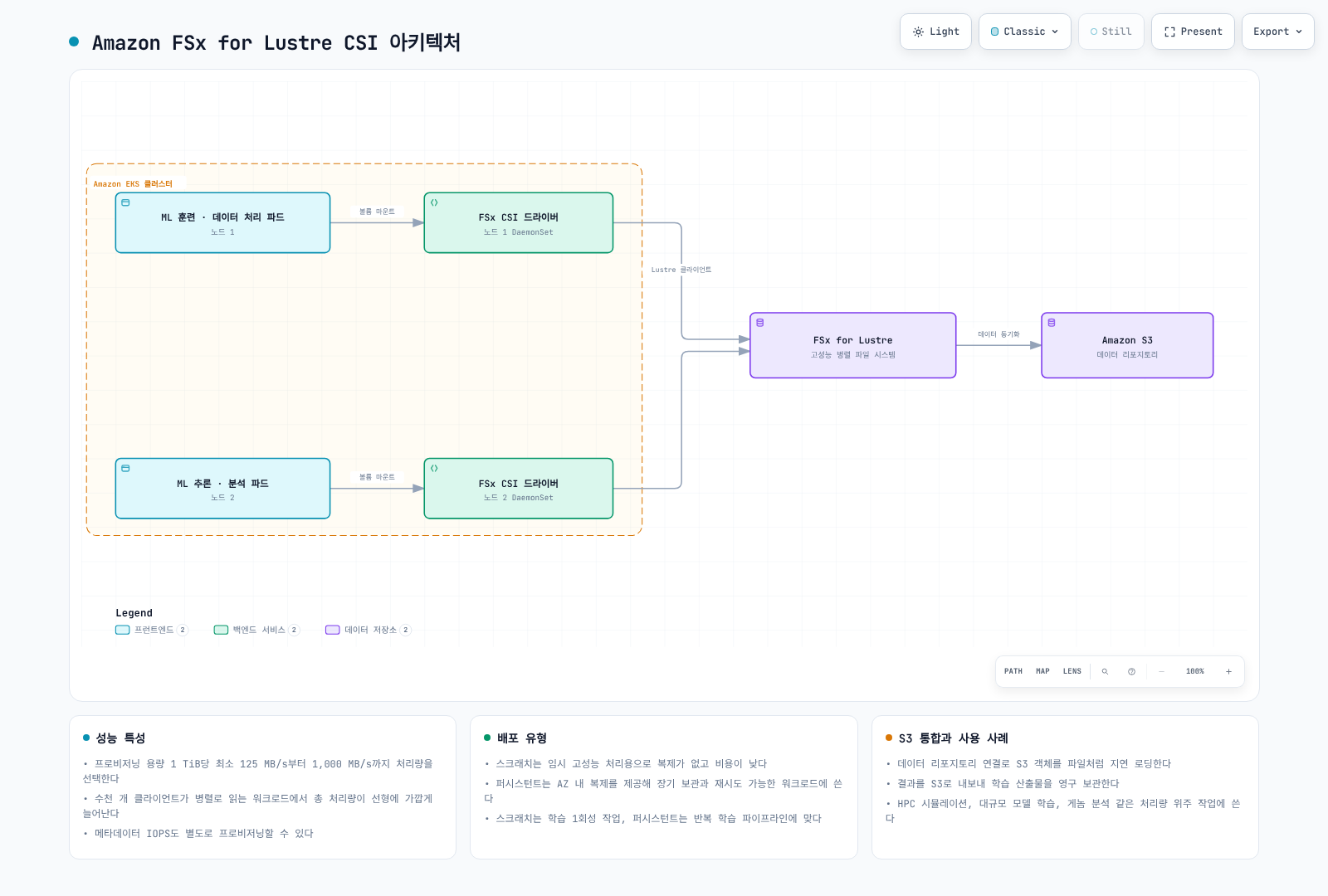
Task: Click the S3 통합과 사용 사례 heading
Action: point(954,738)
